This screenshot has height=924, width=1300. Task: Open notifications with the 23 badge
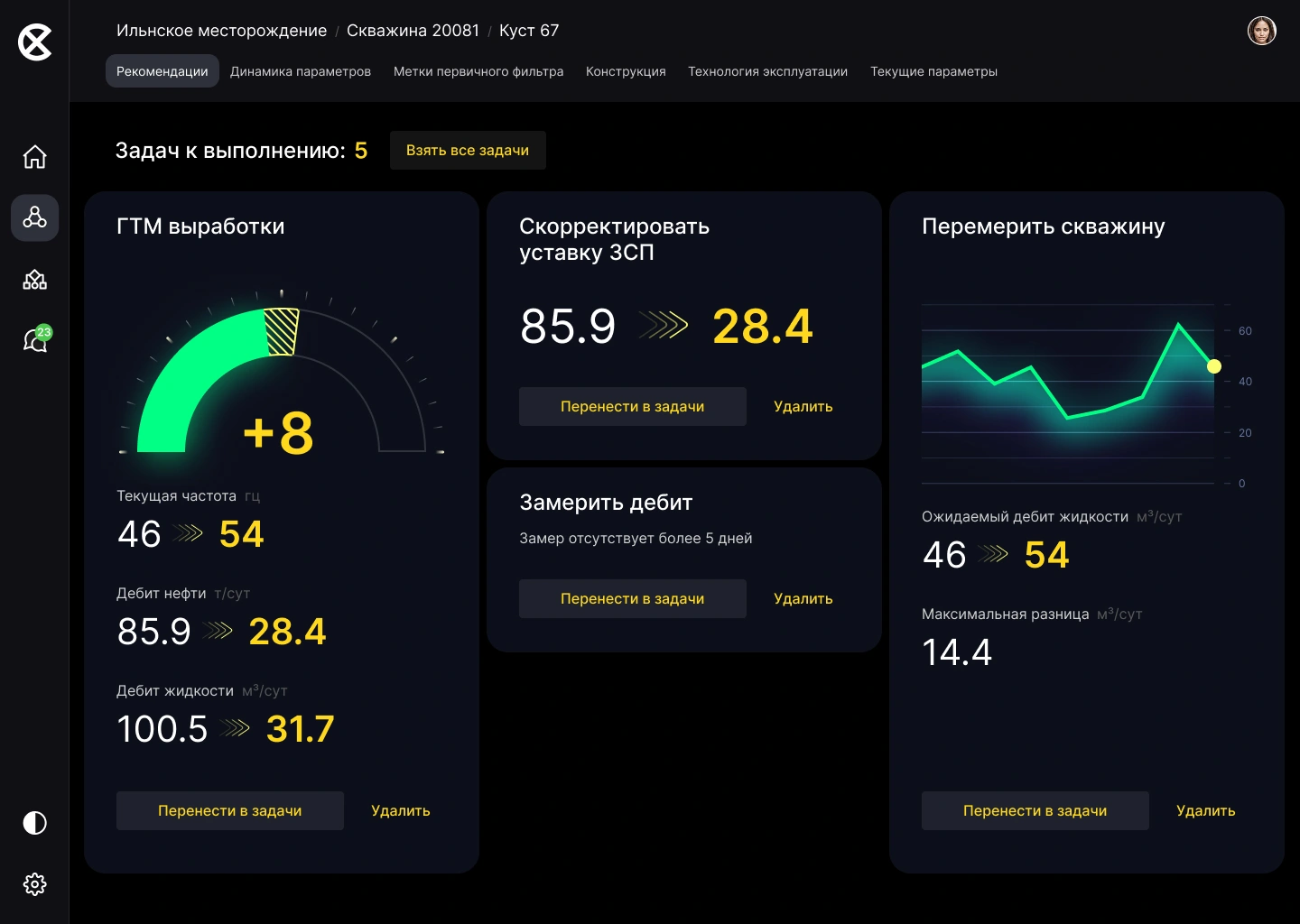(35, 340)
